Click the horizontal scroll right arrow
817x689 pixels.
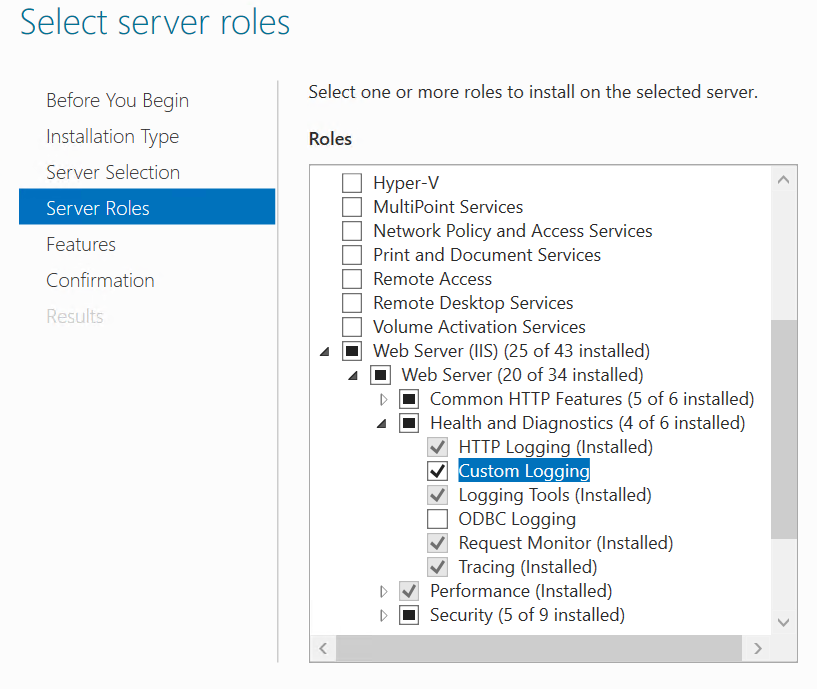[x=758, y=648]
